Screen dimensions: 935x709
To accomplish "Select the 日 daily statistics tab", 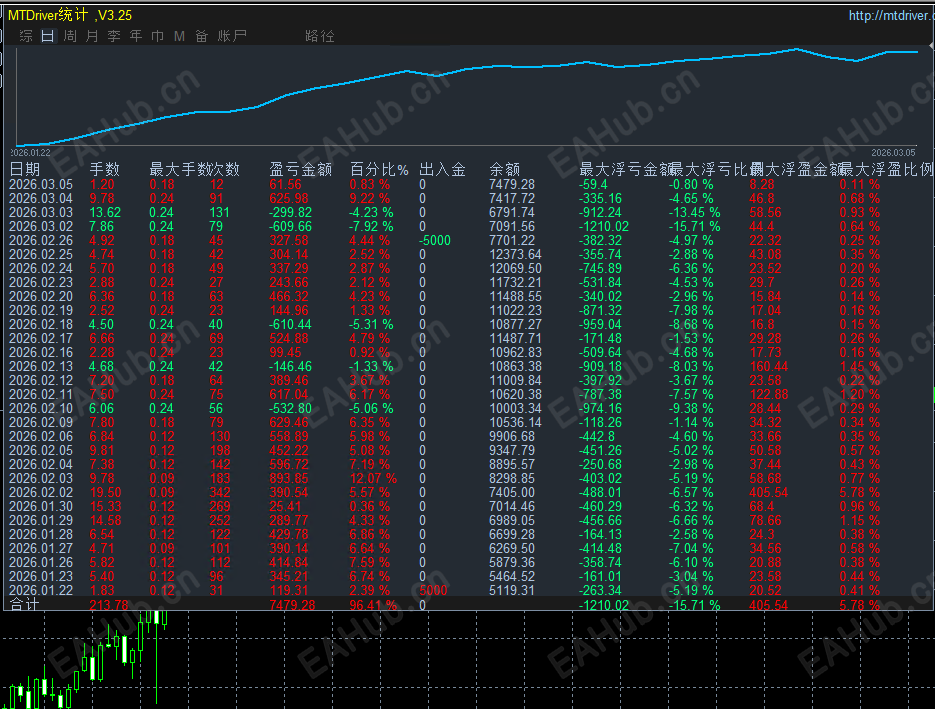I will [48, 36].
